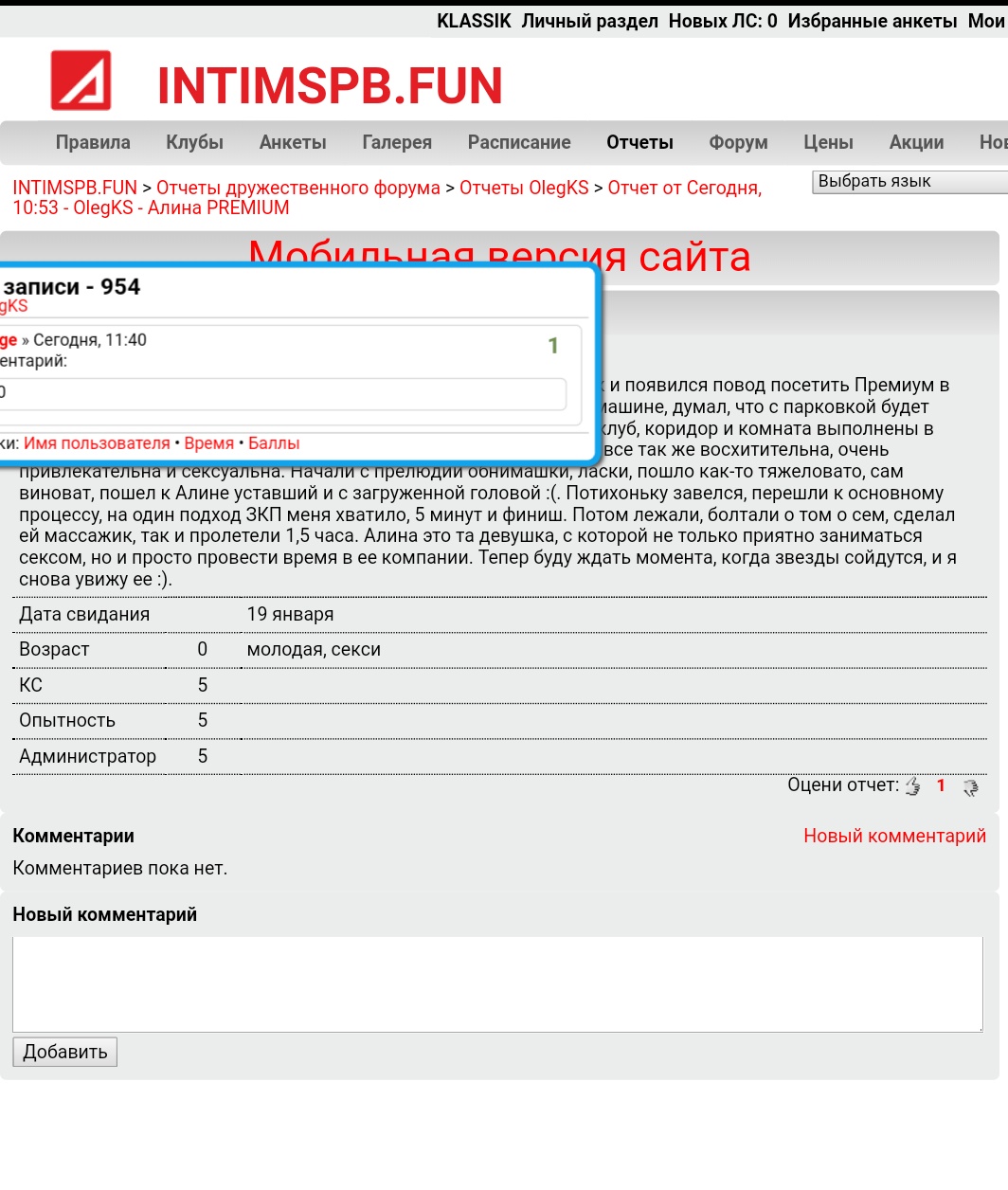Image resolution: width=1008 pixels, height=1190 pixels.
Task: Open the Цены page
Action: point(828,142)
